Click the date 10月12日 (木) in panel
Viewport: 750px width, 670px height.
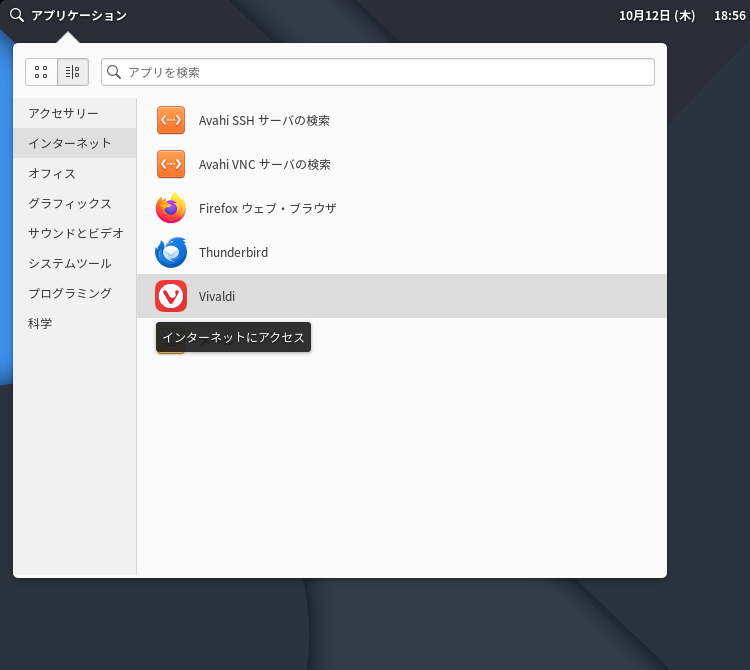coord(657,16)
